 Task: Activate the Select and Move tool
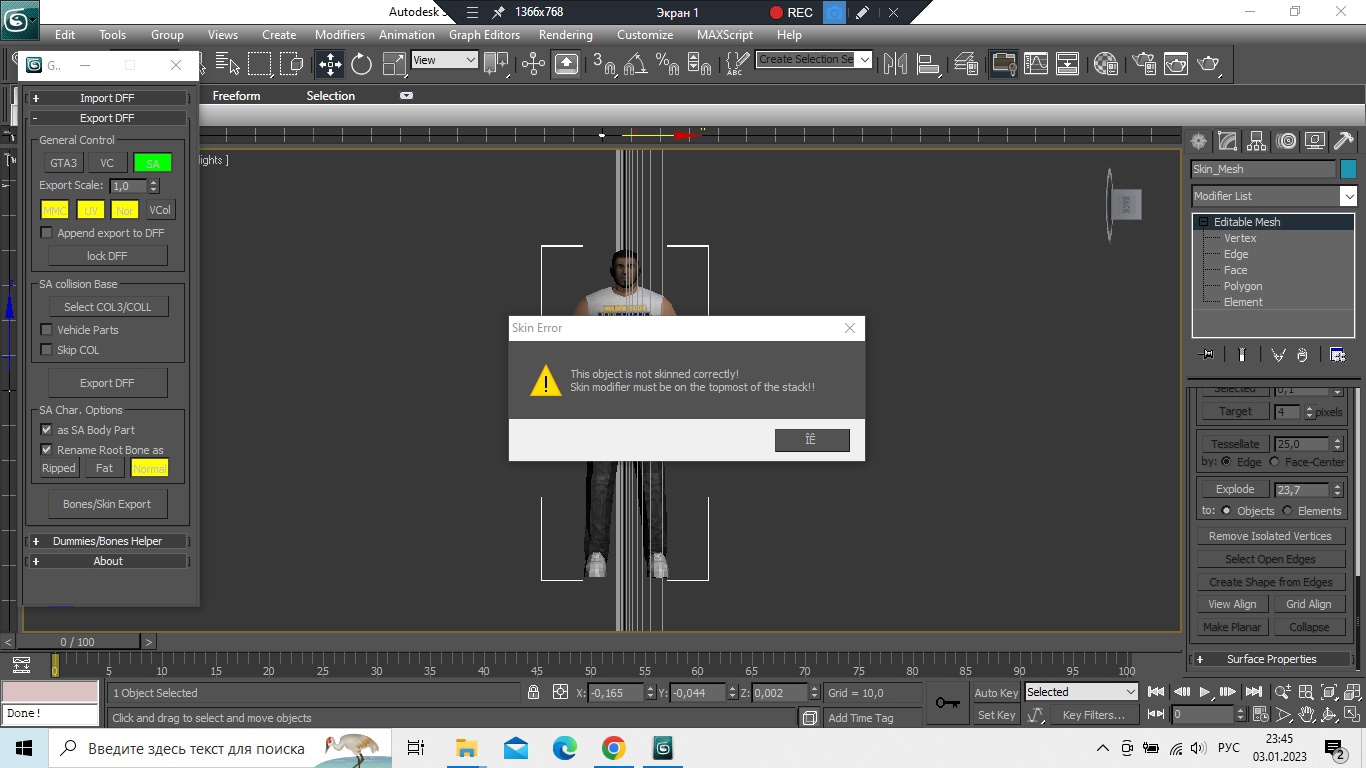tap(329, 64)
